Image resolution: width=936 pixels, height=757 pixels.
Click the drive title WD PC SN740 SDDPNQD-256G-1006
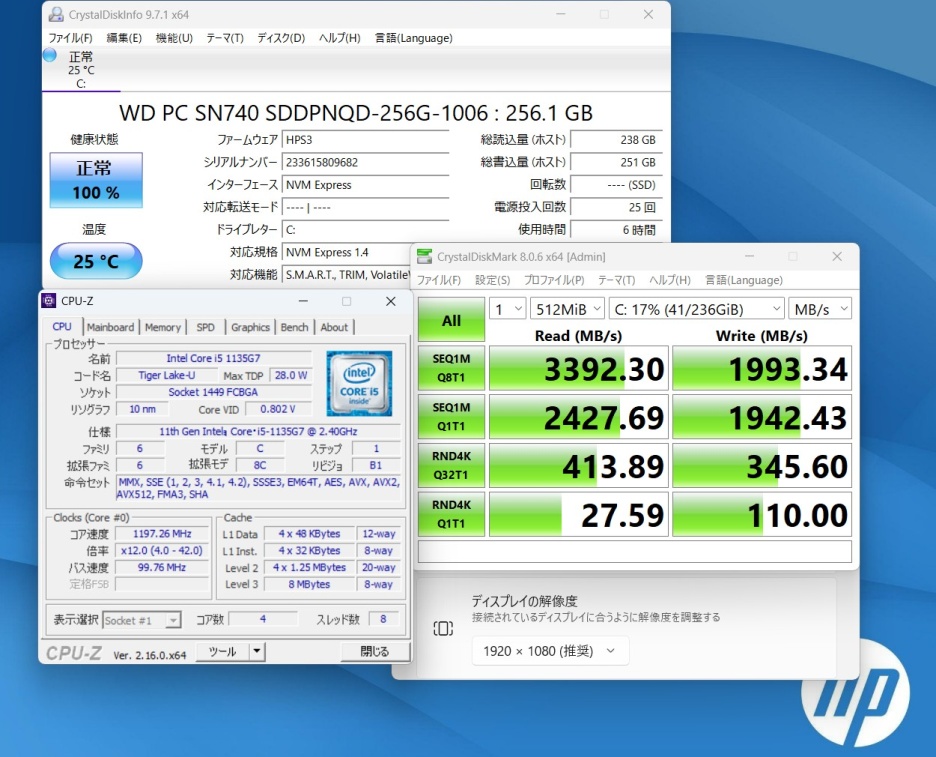pos(356,113)
